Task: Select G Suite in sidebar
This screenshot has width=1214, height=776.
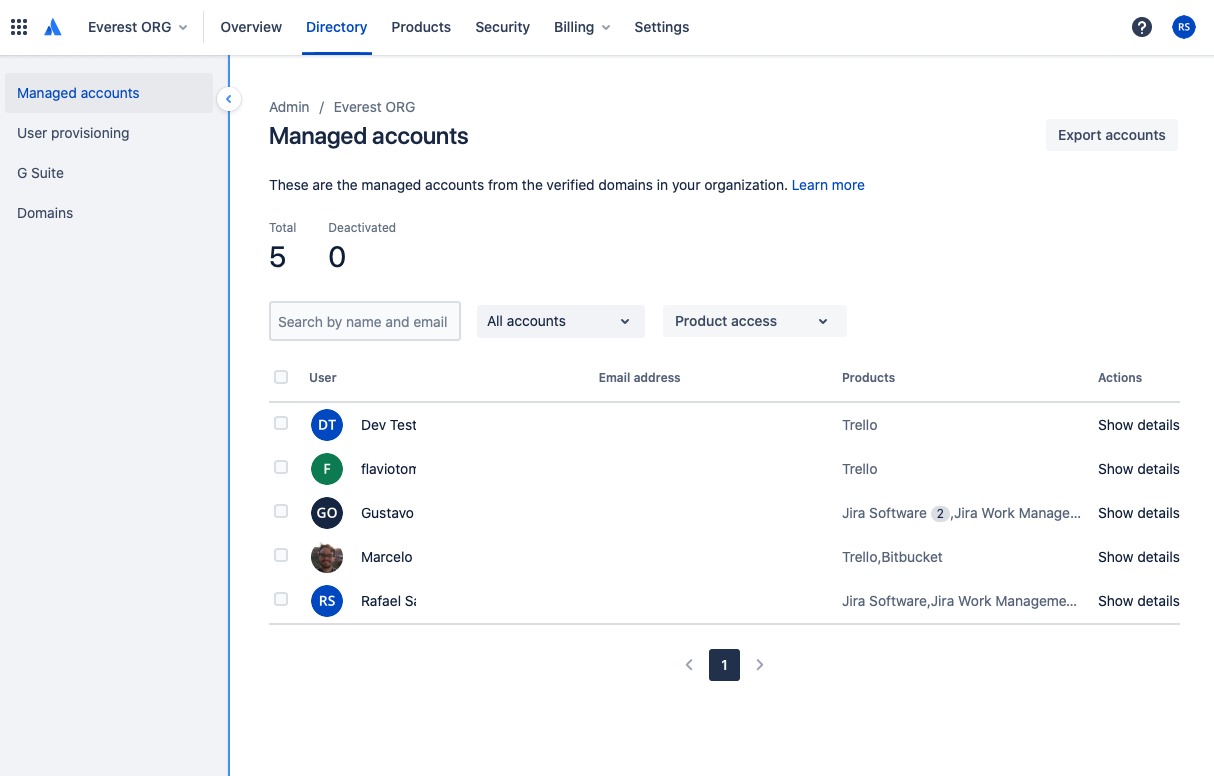Action: 109,173
